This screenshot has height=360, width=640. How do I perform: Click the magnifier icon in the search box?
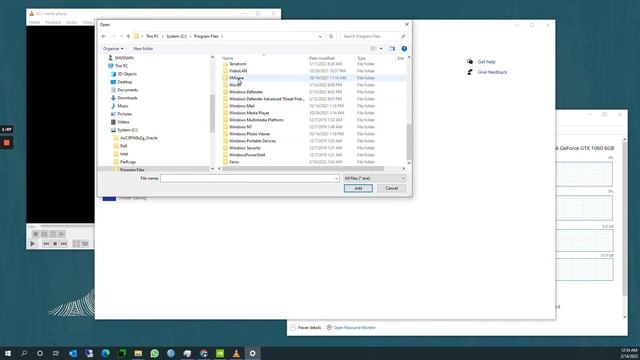(403, 36)
